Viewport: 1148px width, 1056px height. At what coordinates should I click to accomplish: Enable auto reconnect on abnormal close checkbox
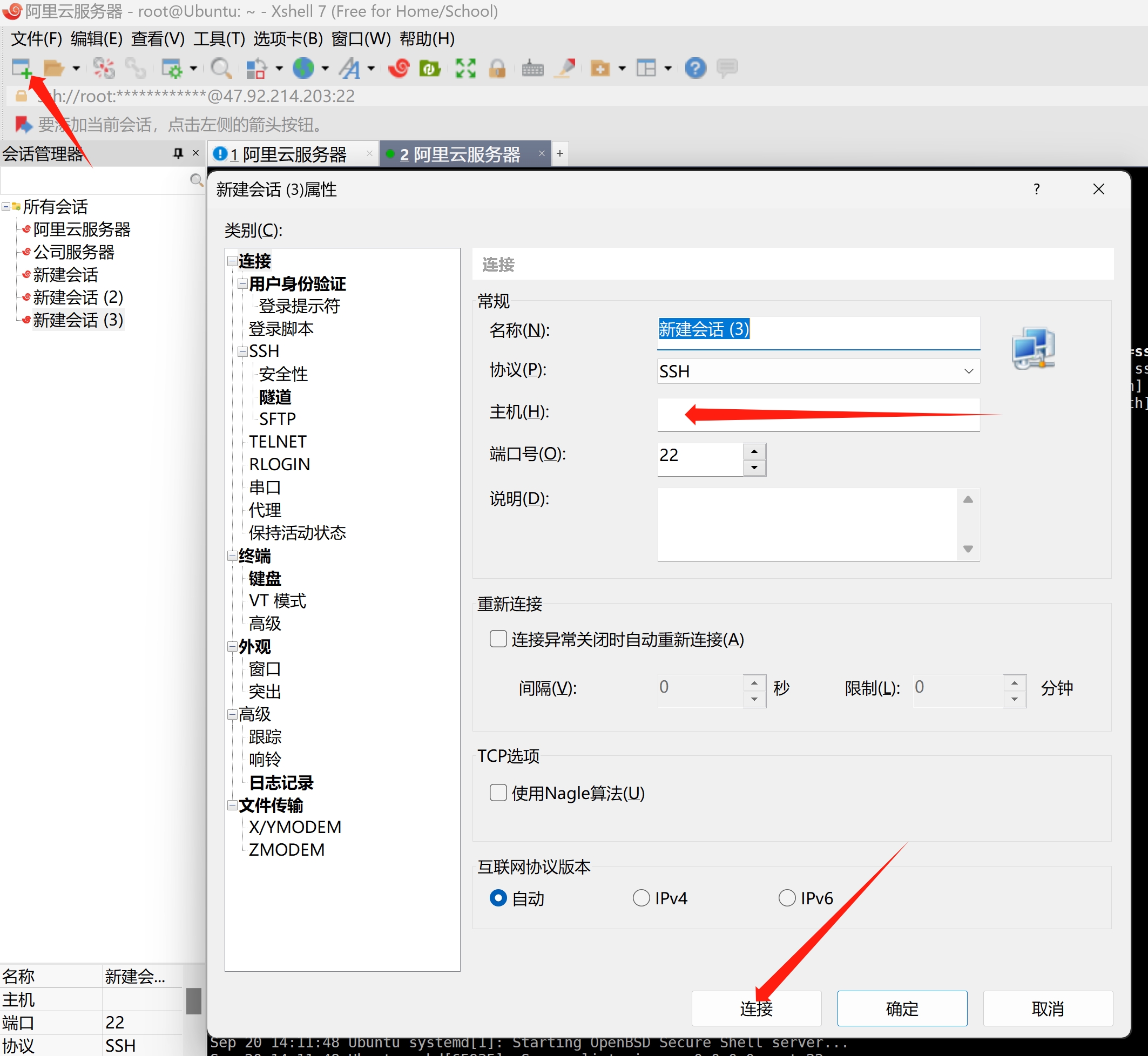click(498, 638)
